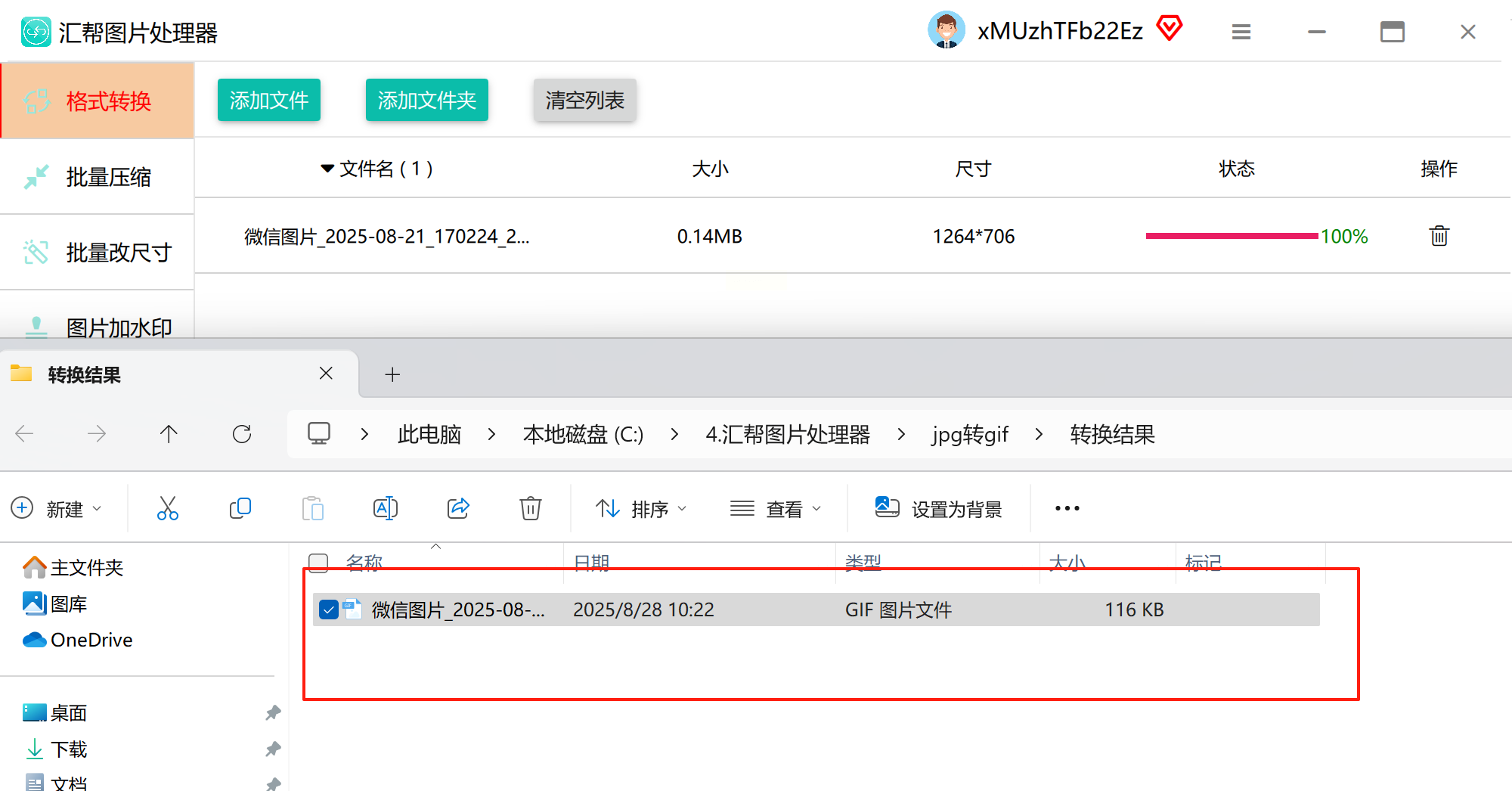This screenshot has height=791, width=1512.
Task: Toggle the 文件名 column sort arrow
Action: coord(327,168)
